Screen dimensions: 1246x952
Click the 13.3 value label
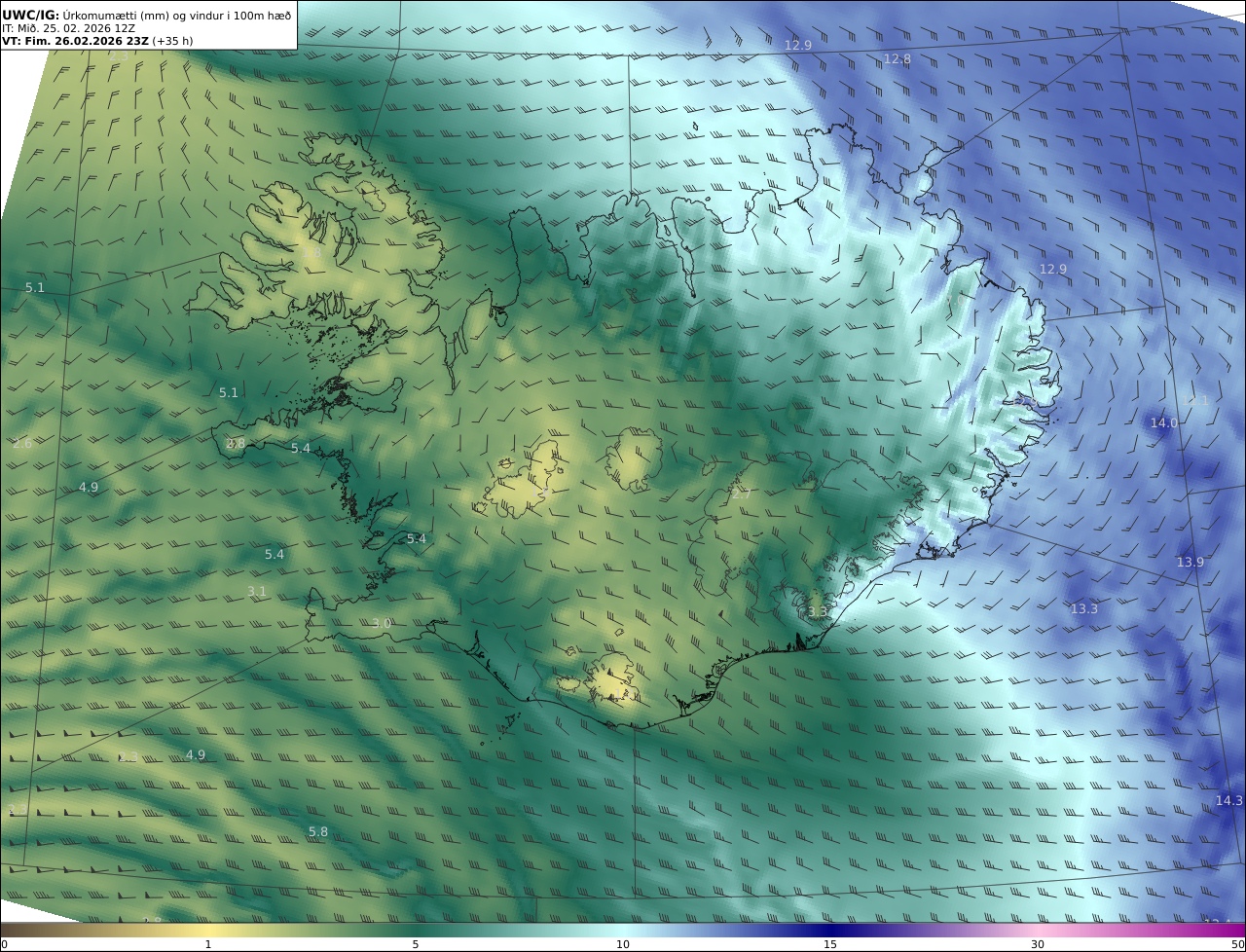pos(1084,608)
